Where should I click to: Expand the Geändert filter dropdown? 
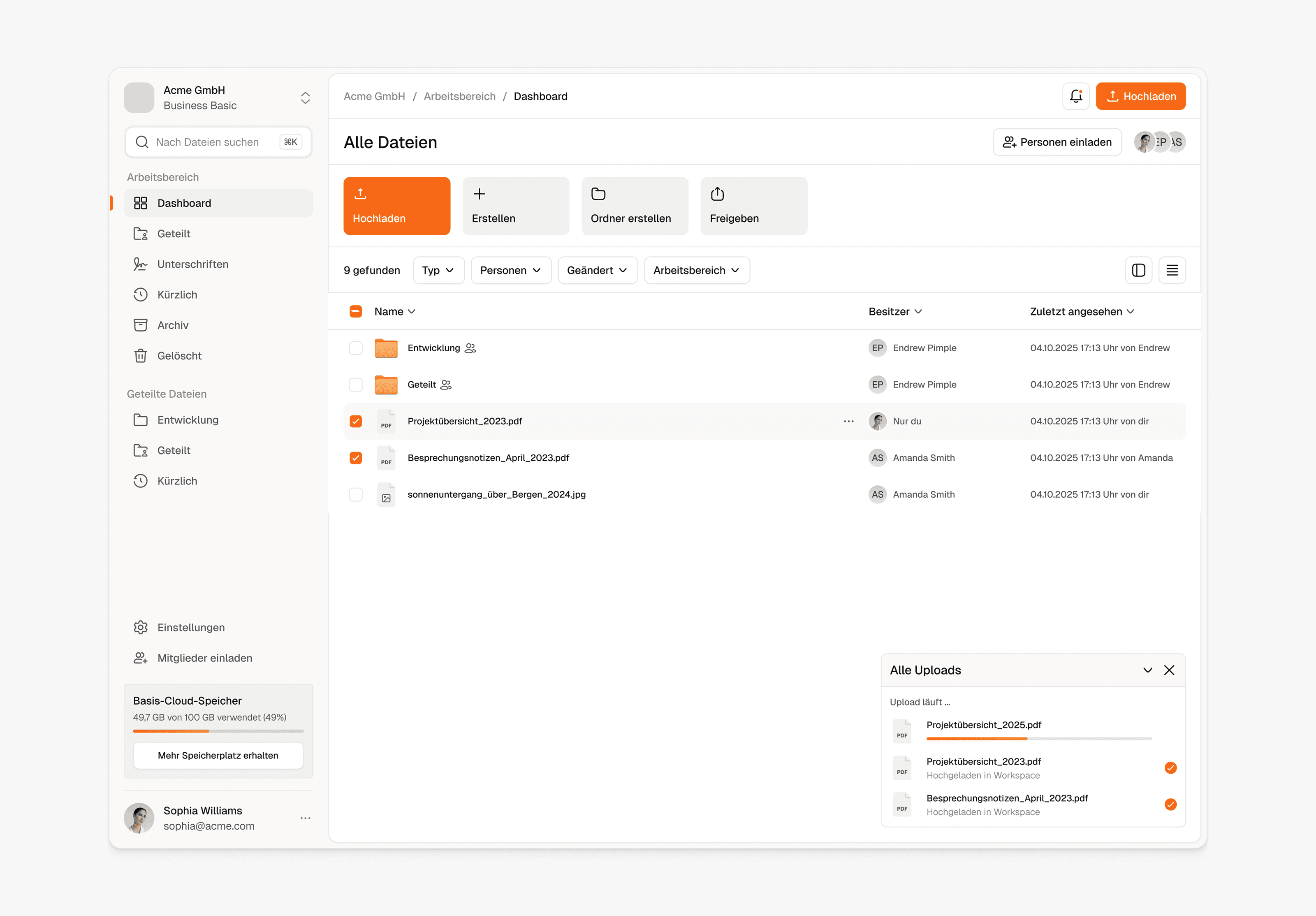tap(597, 270)
